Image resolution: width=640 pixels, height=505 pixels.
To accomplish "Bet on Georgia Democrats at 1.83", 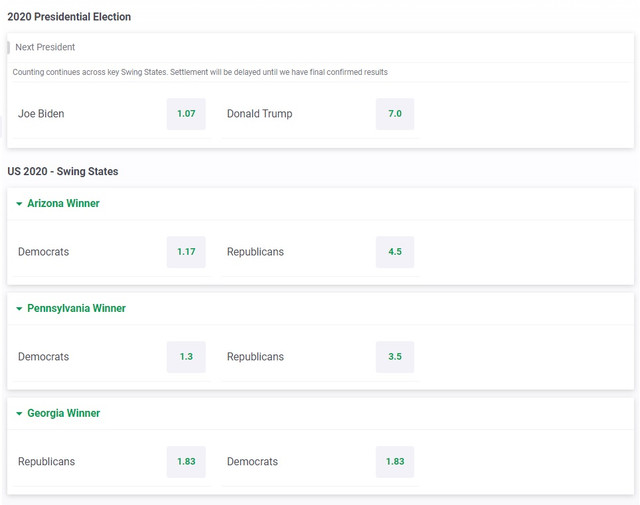I will (x=395, y=461).
